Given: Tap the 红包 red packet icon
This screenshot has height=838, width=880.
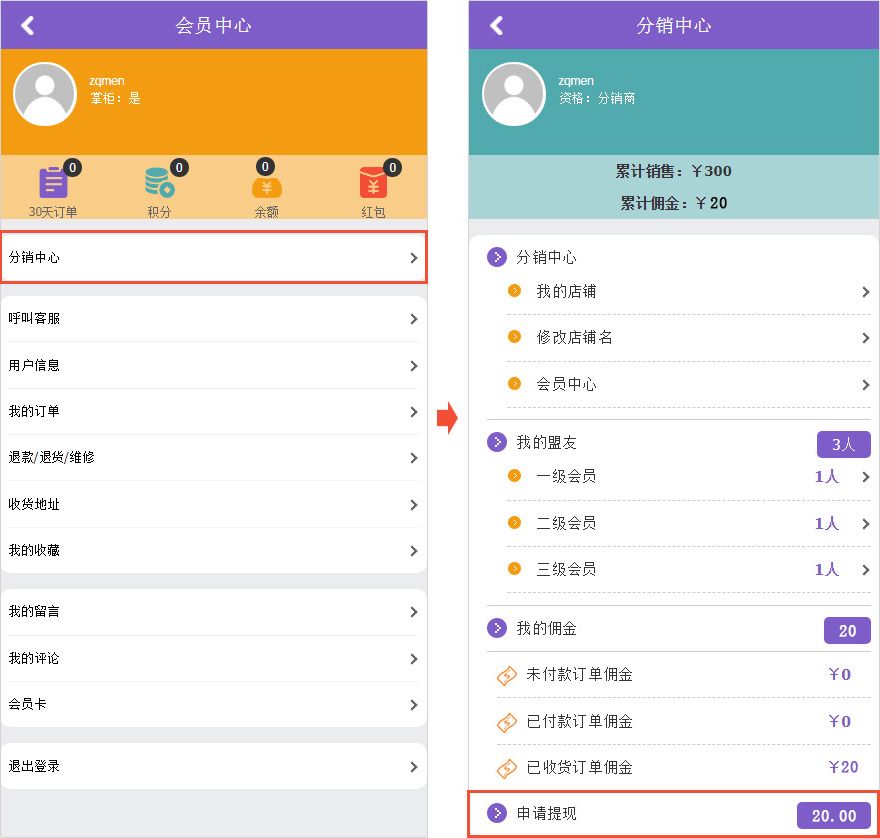Looking at the screenshot, I should click(x=373, y=181).
